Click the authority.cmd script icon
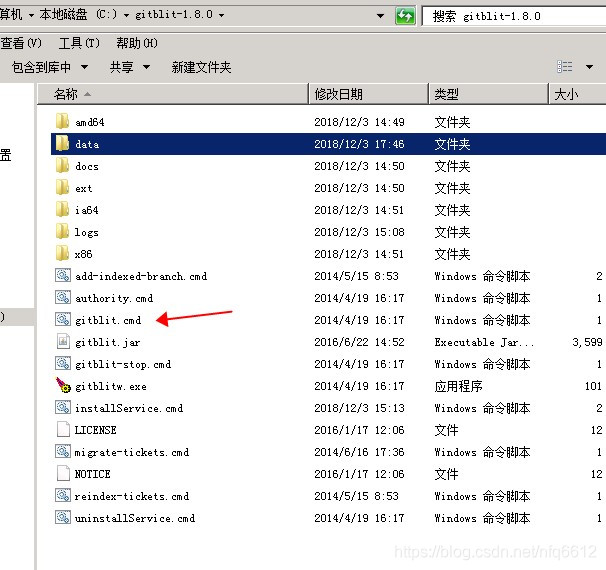 coord(63,298)
